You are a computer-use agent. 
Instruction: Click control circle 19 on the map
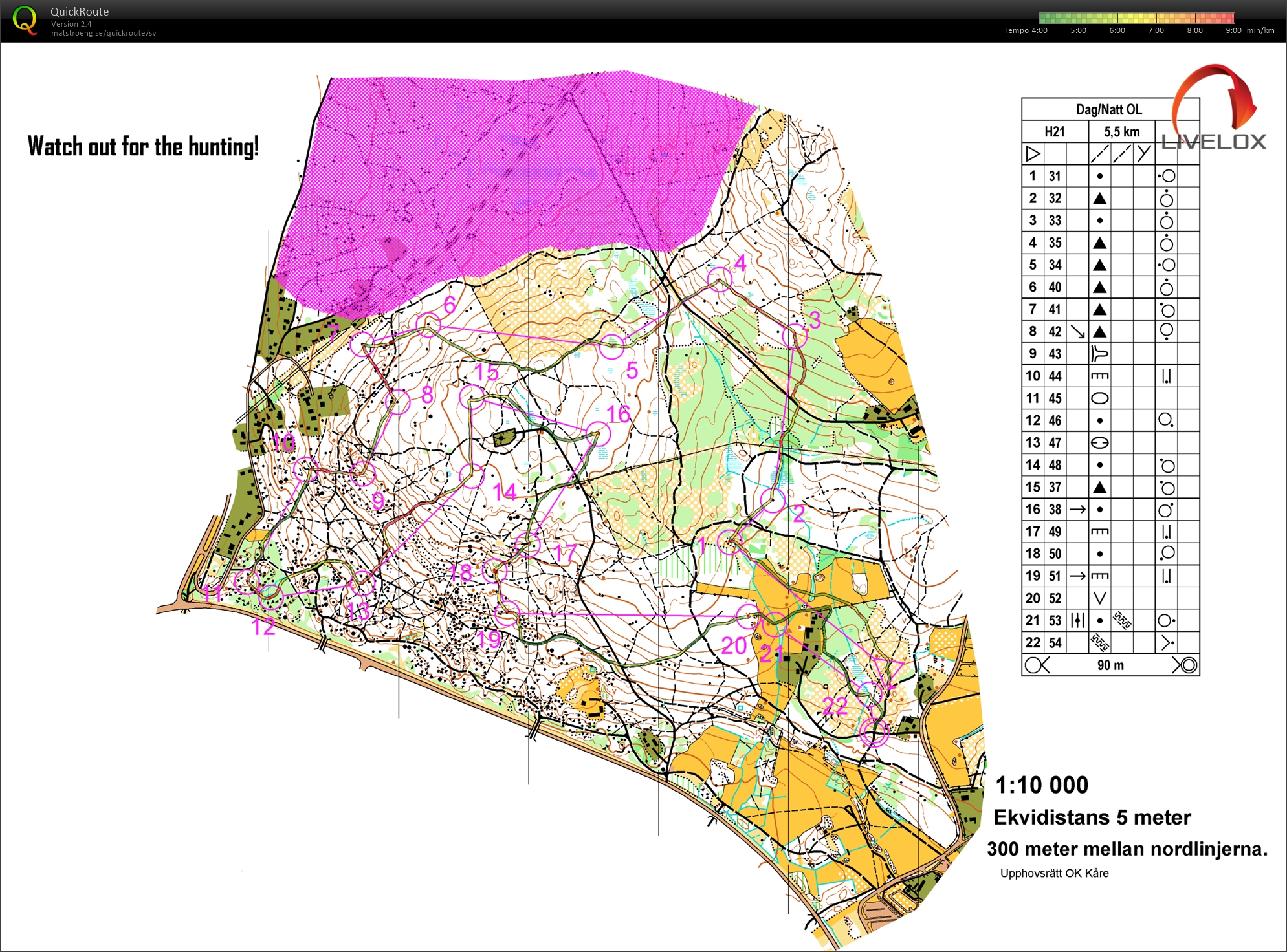[x=507, y=613]
